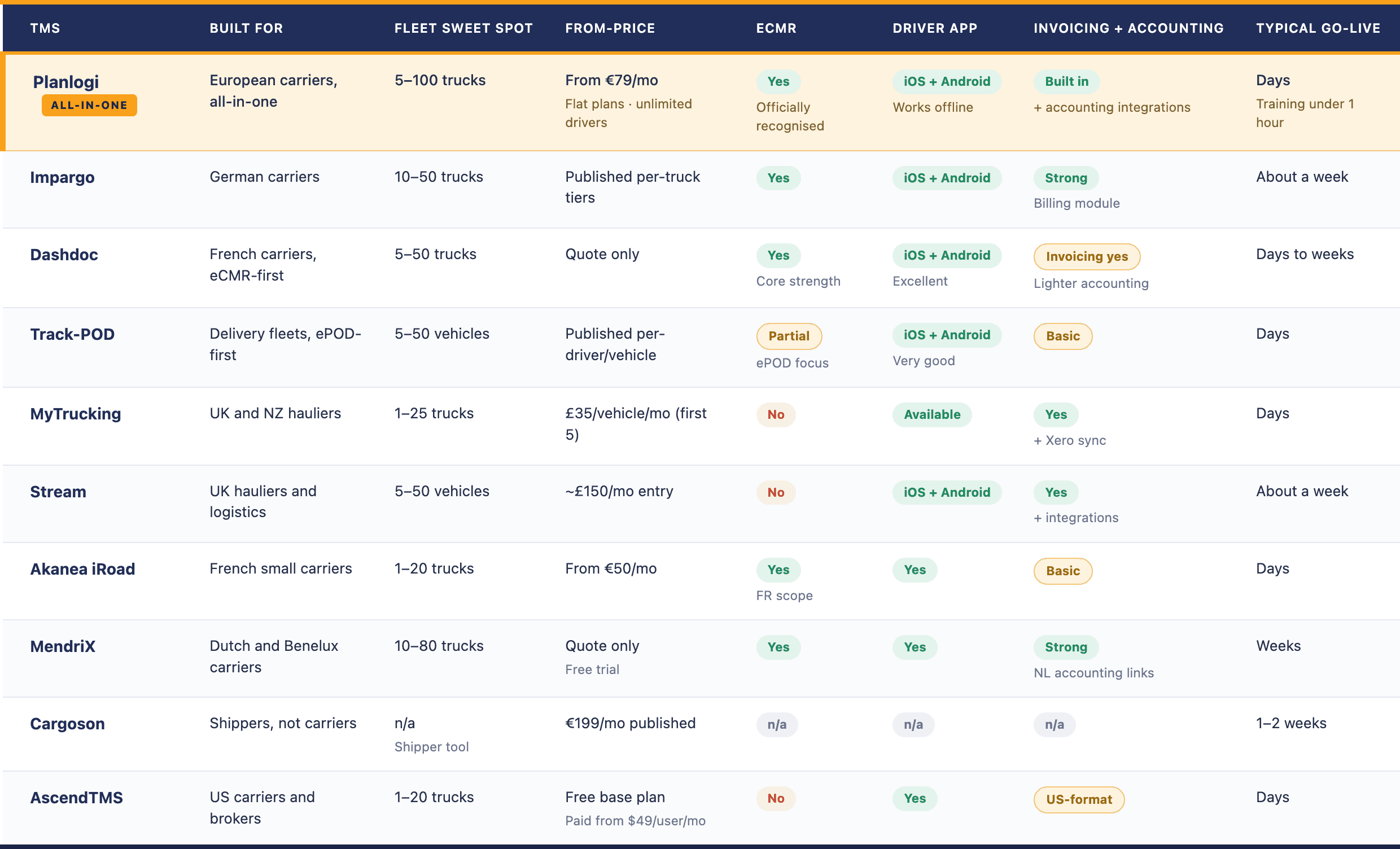Click the FROM-PRICE column header

[610, 28]
